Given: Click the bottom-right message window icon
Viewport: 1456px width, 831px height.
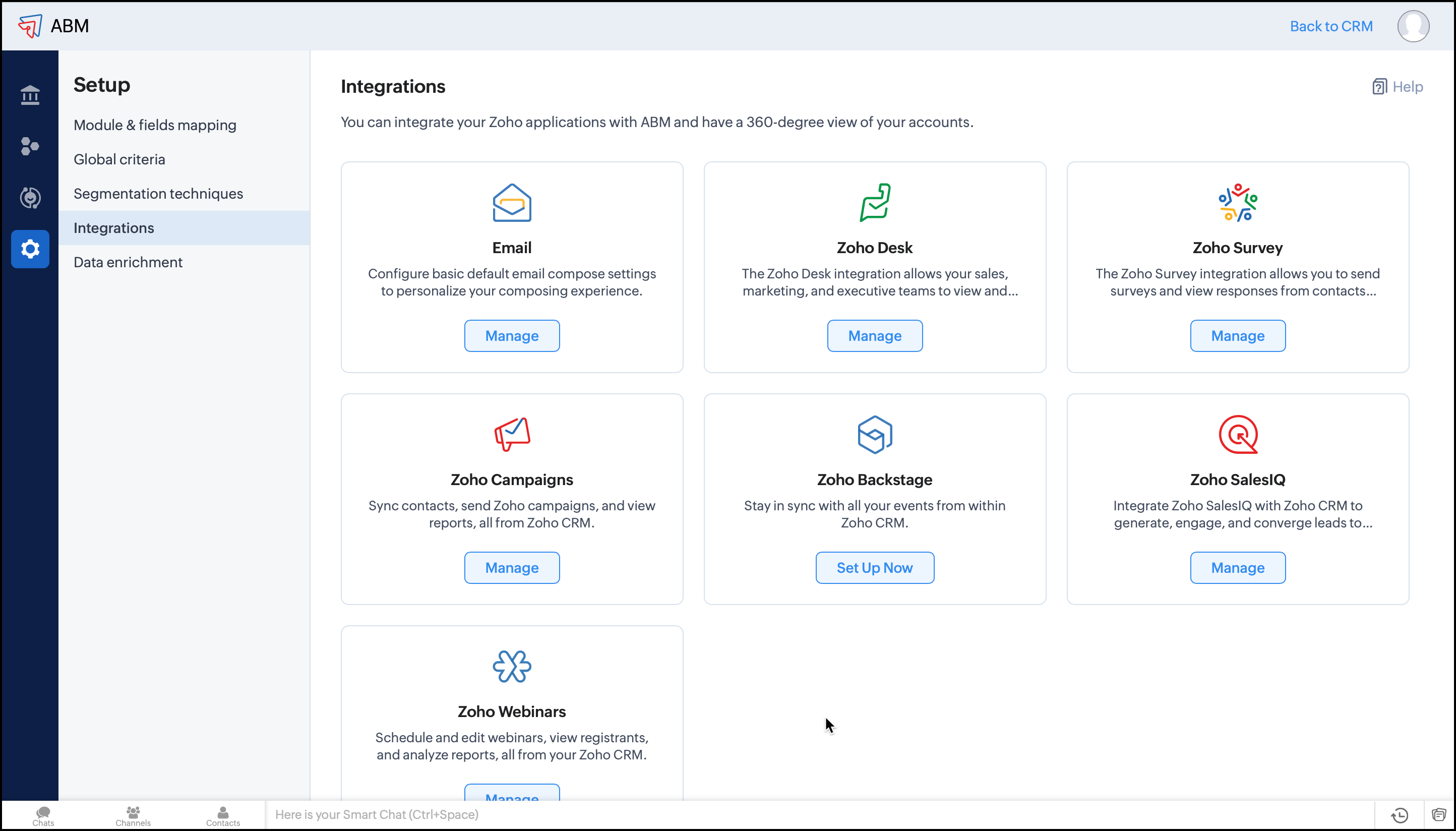Looking at the screenshot, I should click(1439, 814).
